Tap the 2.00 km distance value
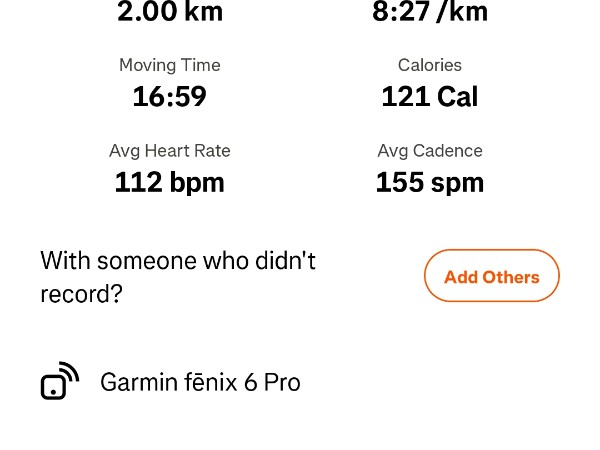The image size is (600, 450). [170, 12]
